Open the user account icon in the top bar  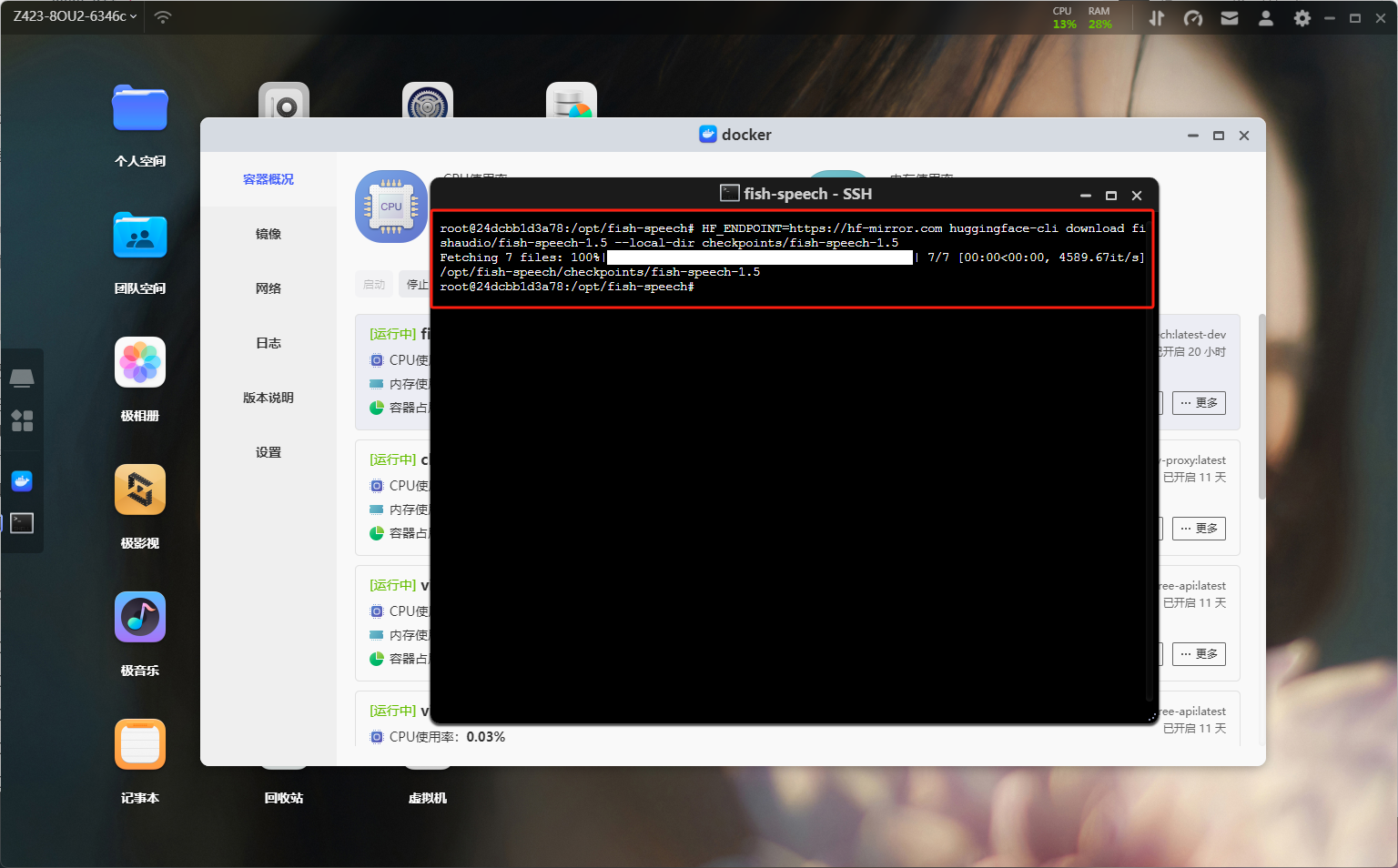coord(1266,17)
